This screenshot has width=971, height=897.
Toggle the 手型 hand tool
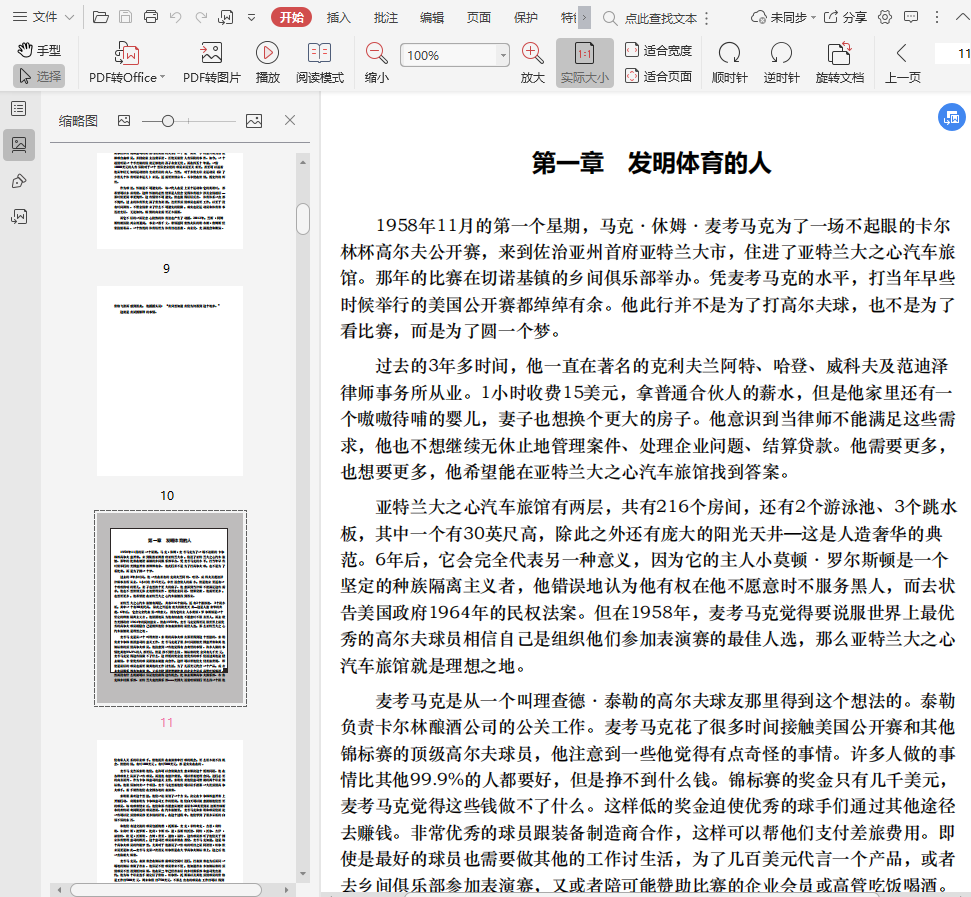point(40,50)
